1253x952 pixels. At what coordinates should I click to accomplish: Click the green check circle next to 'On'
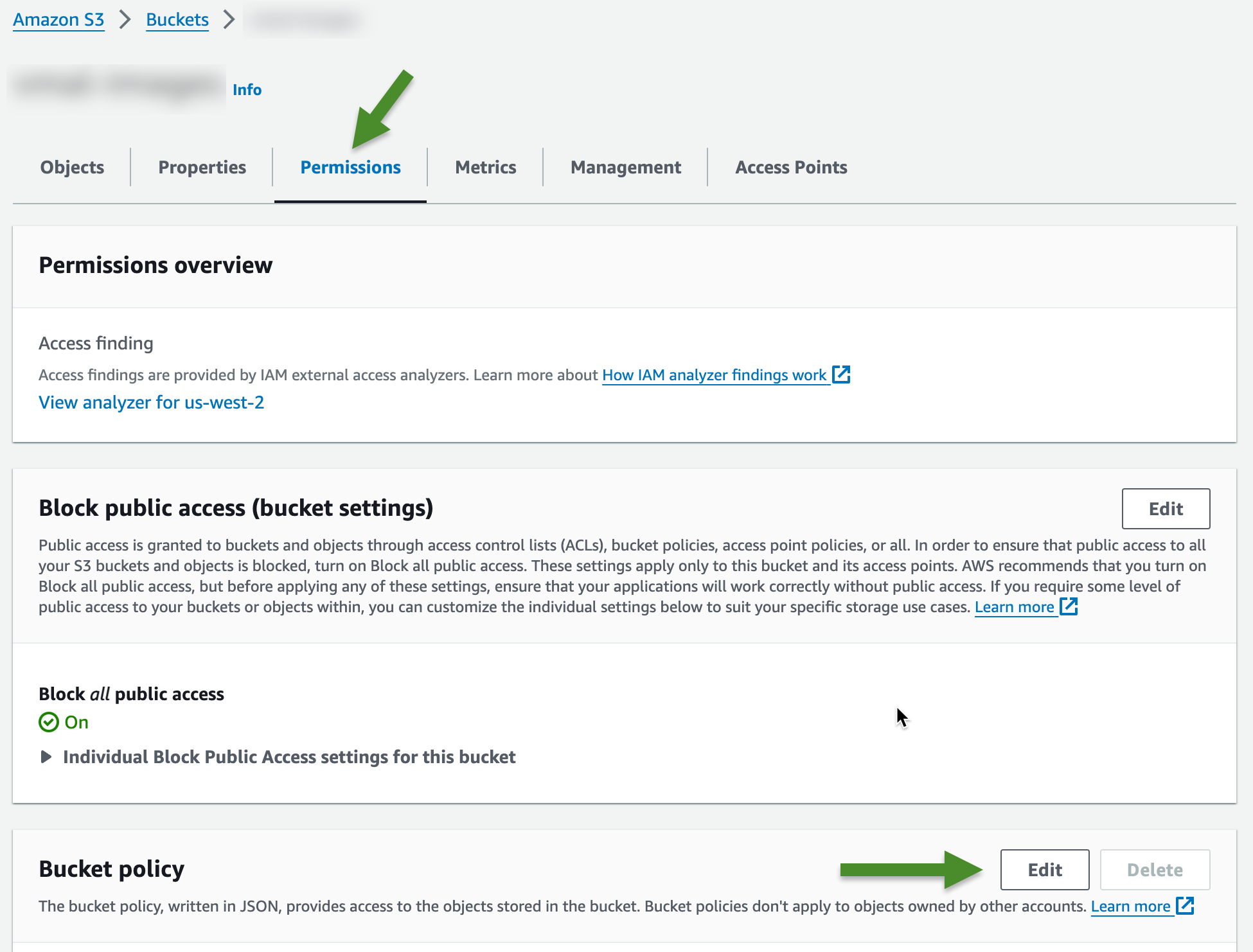(x=49, y=722)
